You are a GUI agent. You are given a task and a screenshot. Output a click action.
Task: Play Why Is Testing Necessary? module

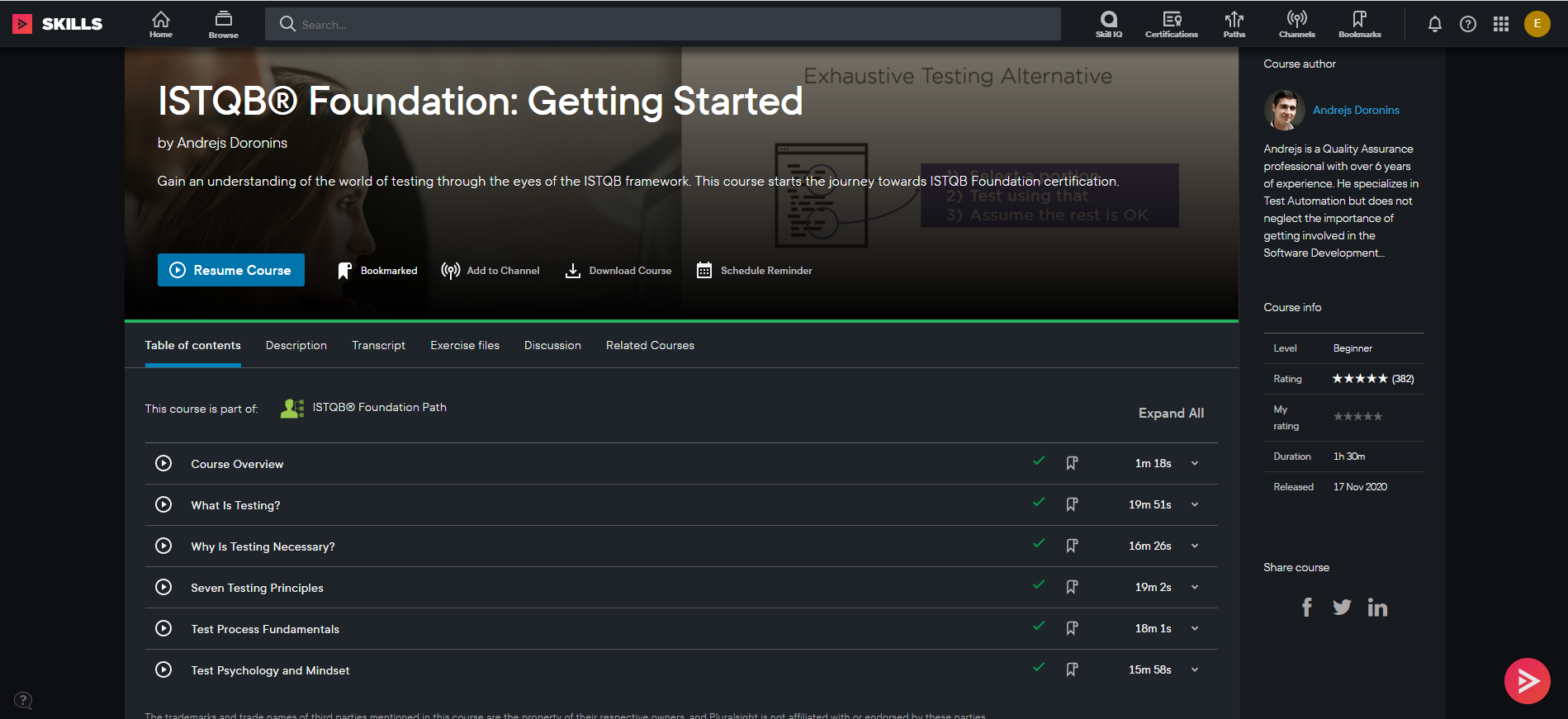click(x=163, y=546)
